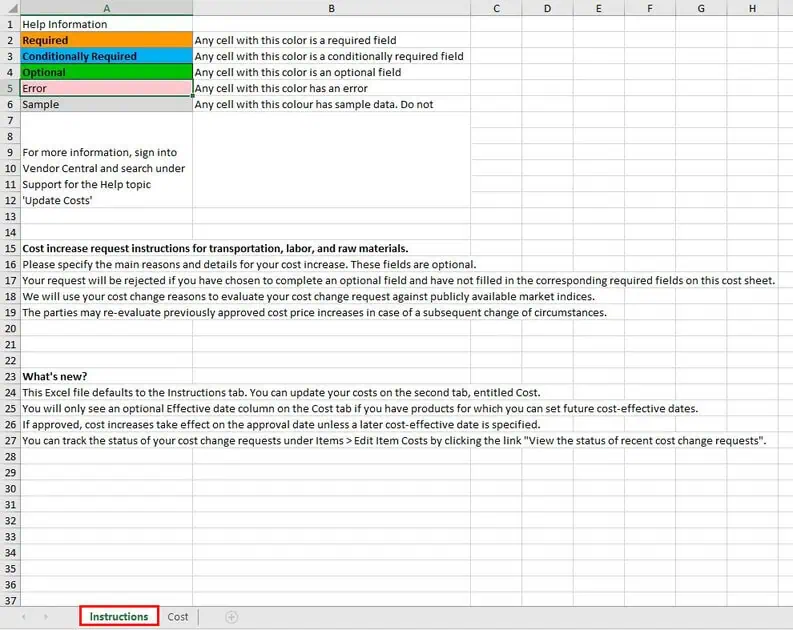Select row header 1
The width and height of the screenshot is (793, 630).
10,24
